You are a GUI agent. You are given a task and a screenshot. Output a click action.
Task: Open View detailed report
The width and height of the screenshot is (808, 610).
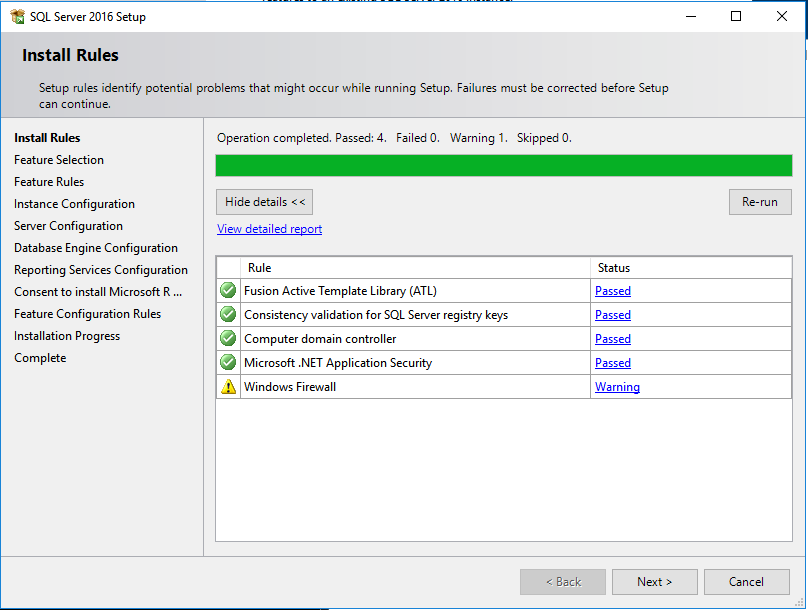(268, 229)
